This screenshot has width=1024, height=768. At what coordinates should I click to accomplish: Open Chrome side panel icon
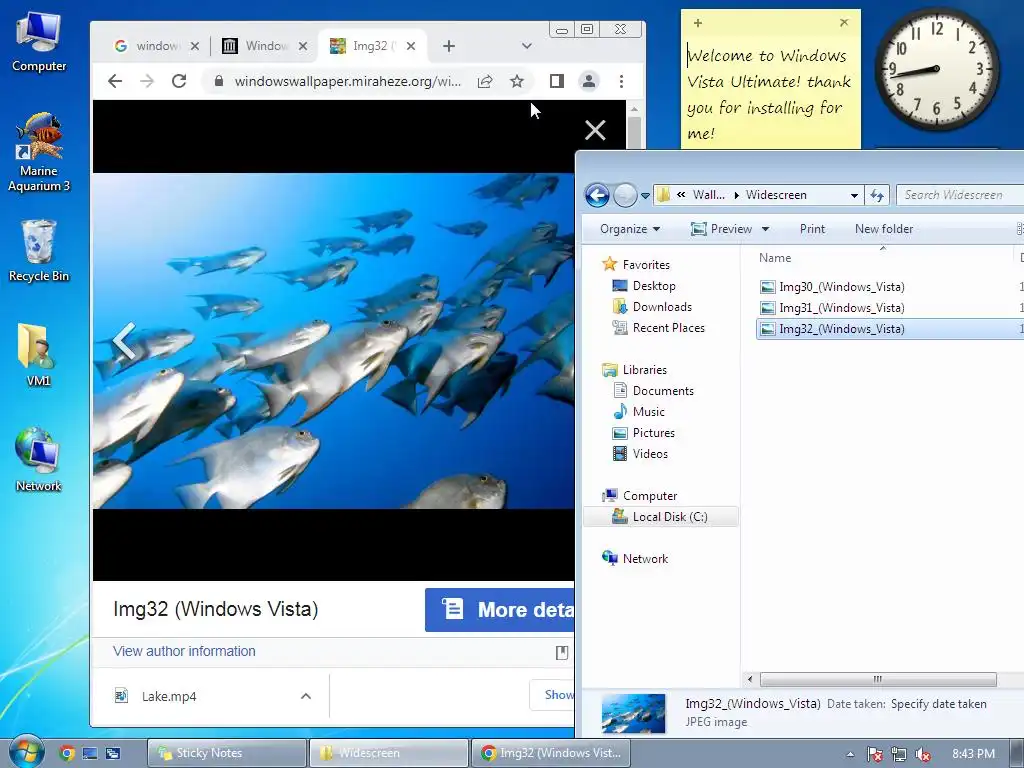tap(556, 81)
